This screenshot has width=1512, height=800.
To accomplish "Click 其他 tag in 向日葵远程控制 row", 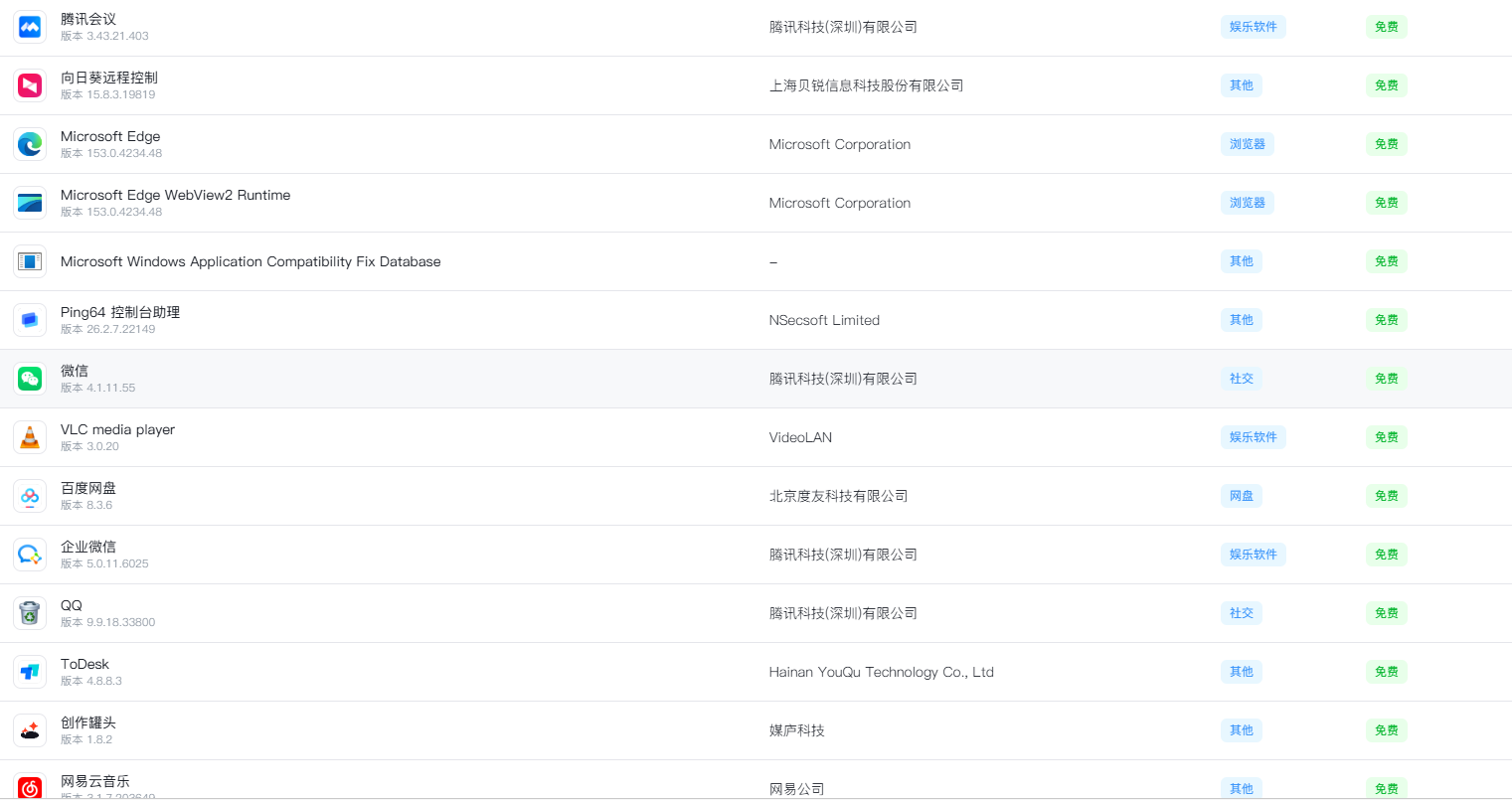I will pos(1242,85).
